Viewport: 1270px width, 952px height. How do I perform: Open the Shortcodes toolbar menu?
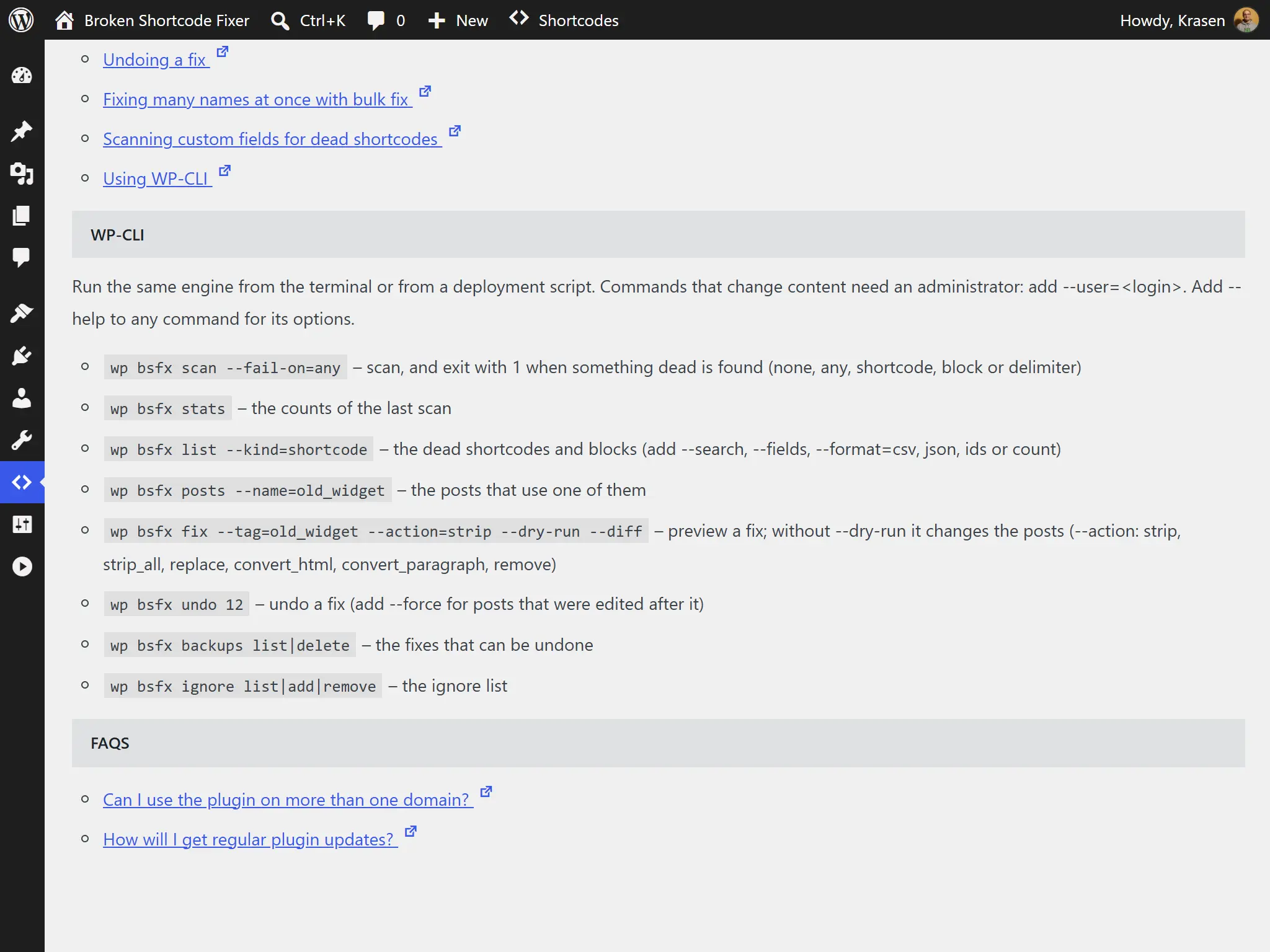tap(564, 20)
